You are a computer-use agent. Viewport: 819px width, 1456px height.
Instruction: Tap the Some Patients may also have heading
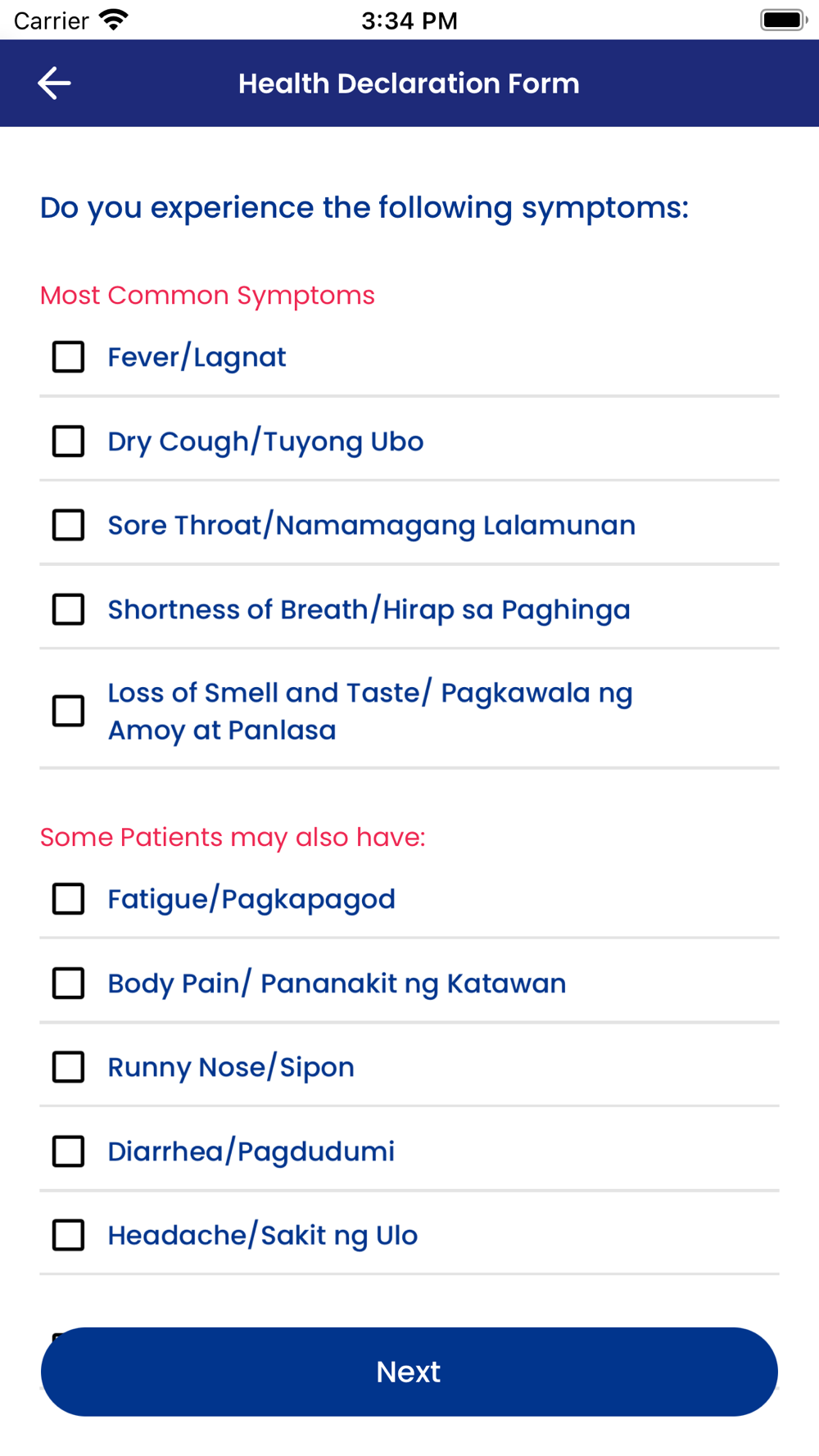[233, 838]
